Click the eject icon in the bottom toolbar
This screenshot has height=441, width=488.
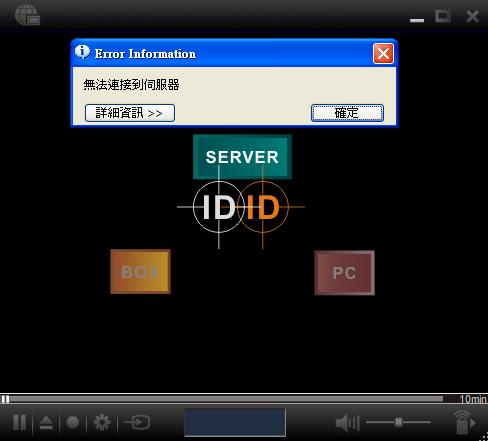pyautogui.click(x=46, y=423)
